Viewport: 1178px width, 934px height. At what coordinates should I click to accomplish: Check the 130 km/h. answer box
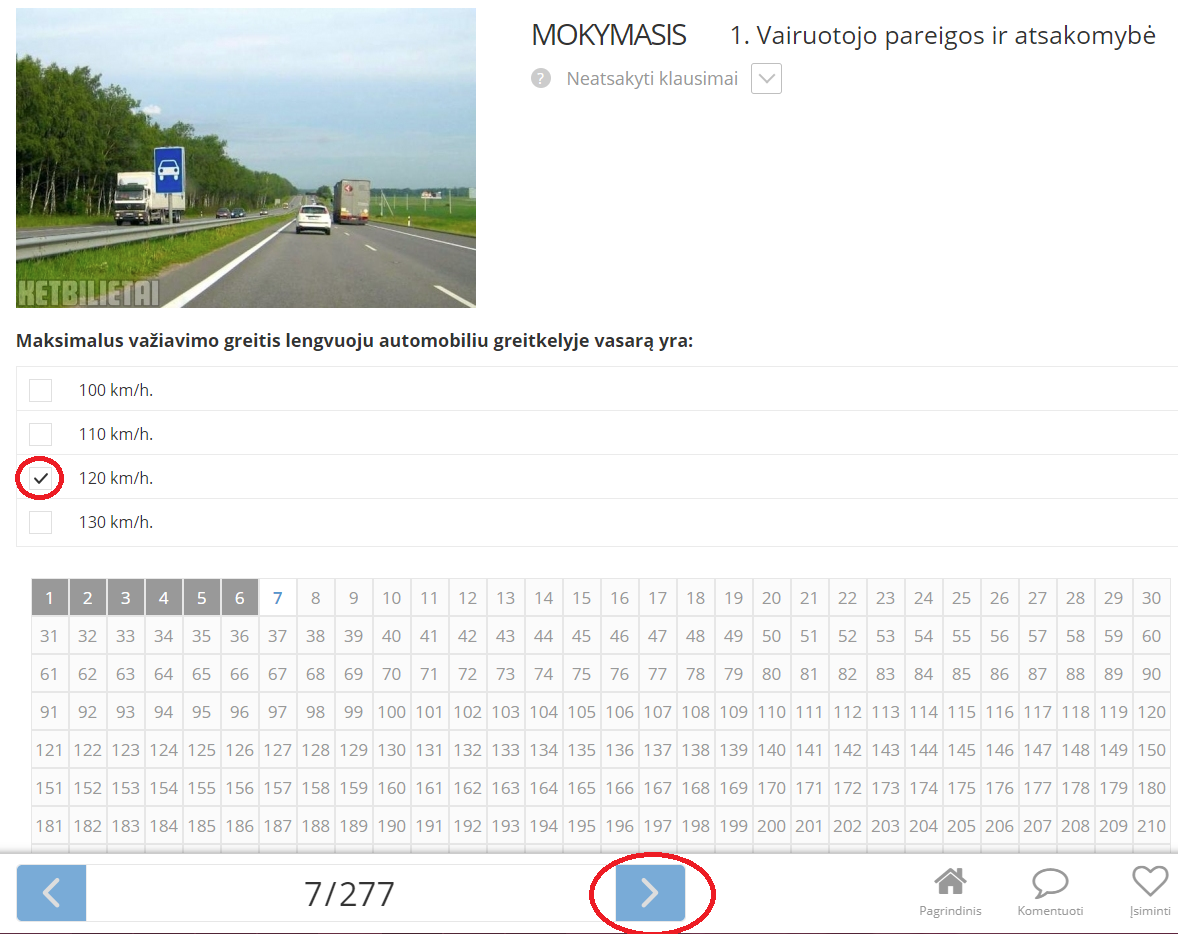[x=41, y=521]
